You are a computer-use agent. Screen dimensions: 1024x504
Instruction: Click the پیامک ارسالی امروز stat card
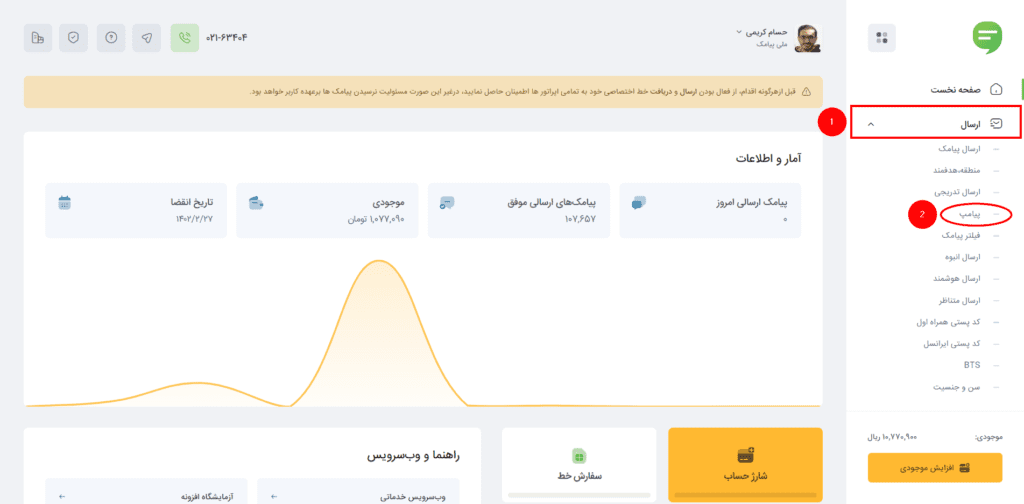tap(710, 210)
